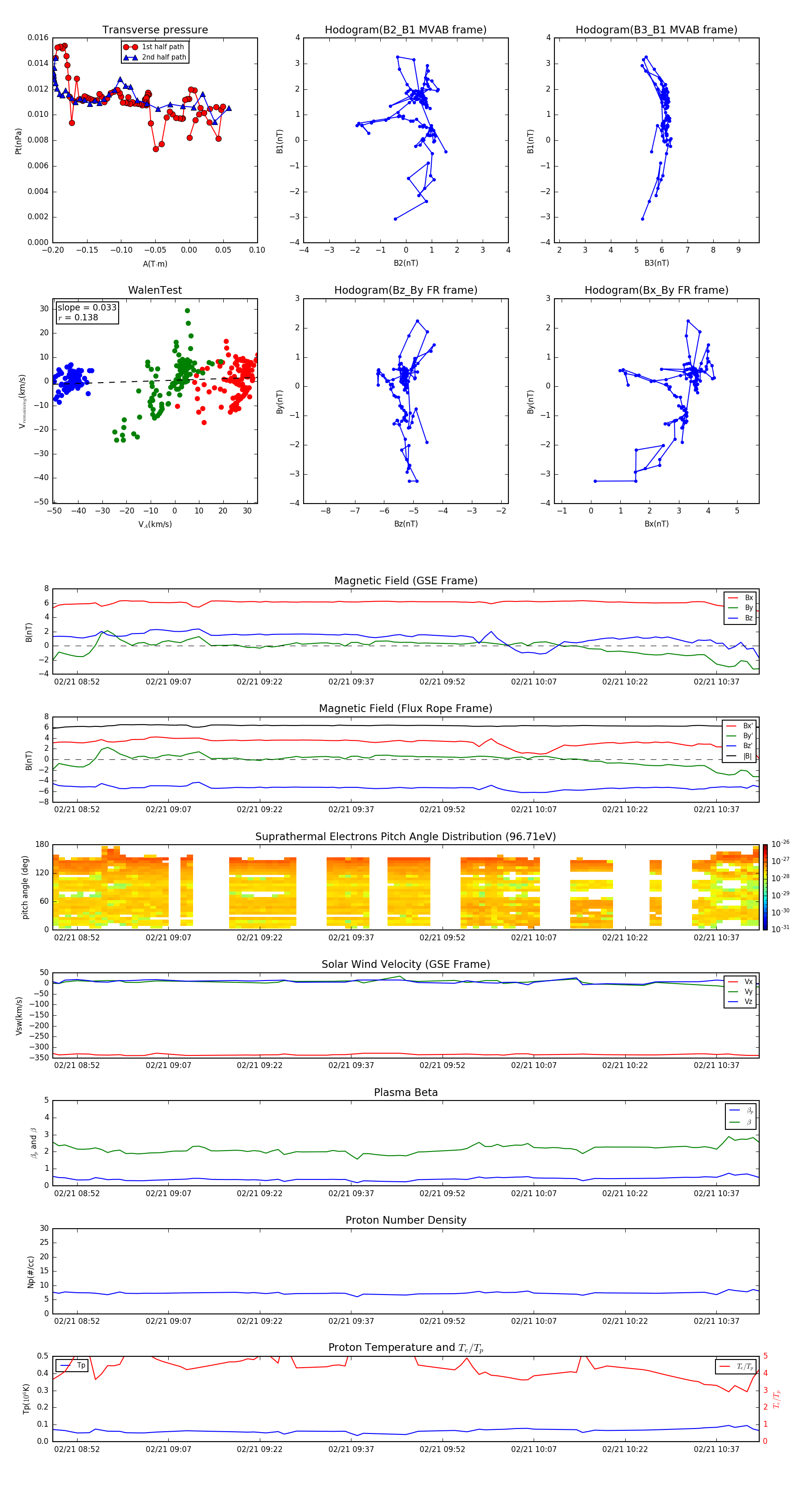Image resolution: width=812 pixels, height=1489 pixels.
Task: Select "Vz" in the velocity legend
Action: (x=740, y=1002)
